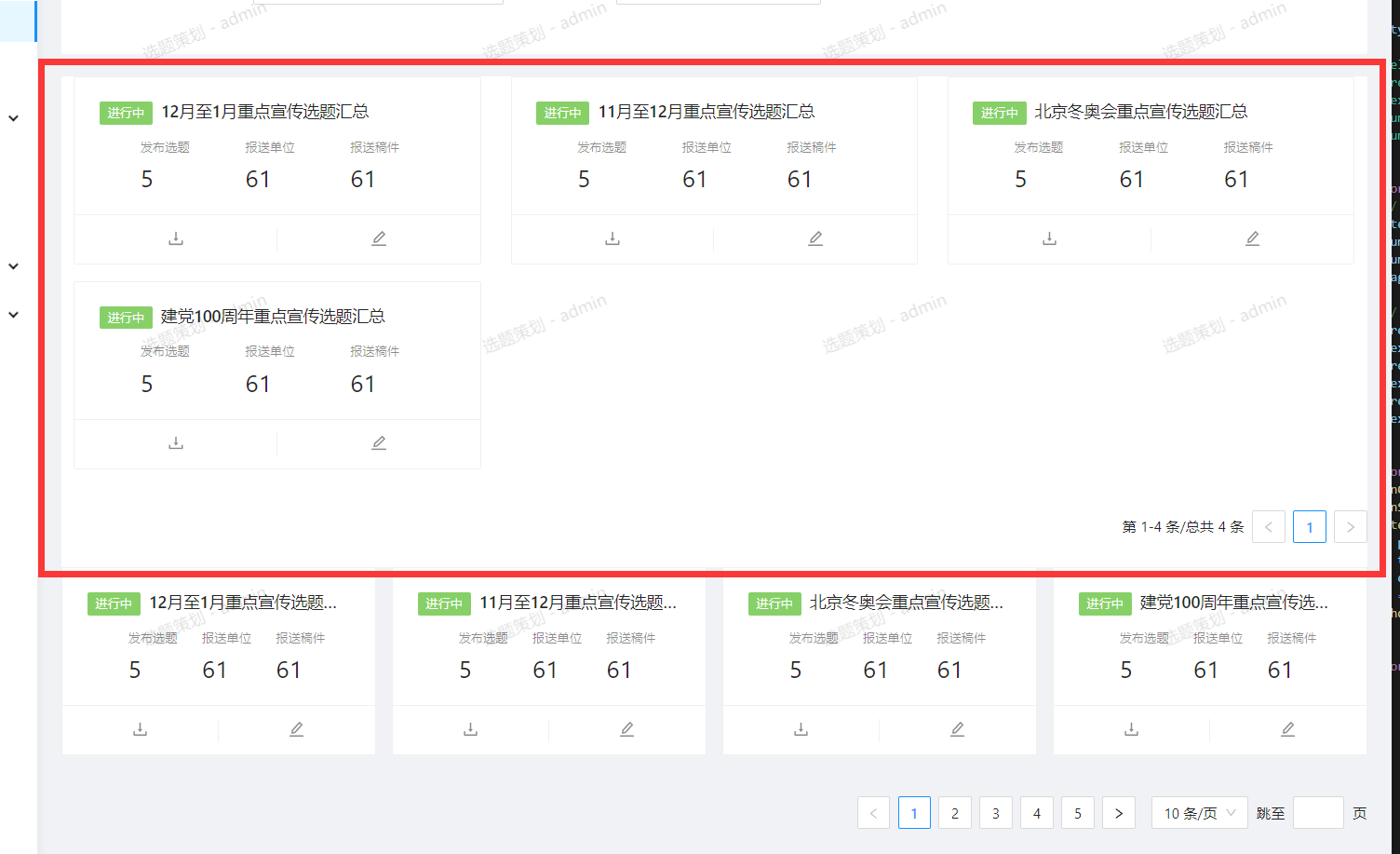The height and width of the screenshot is (854, 1400).
Task: Go to page 5 in bottom pagination
Action: tap(1077, 812)
